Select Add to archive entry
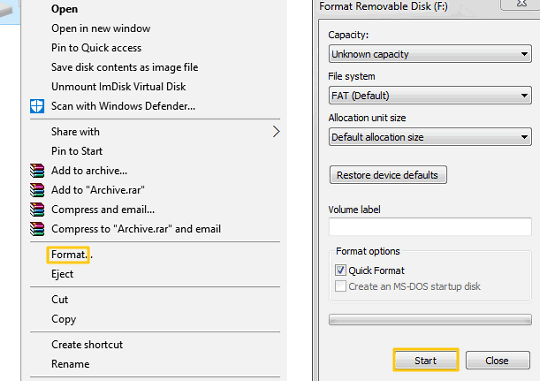540x381 pixels. tap(89, 171)
